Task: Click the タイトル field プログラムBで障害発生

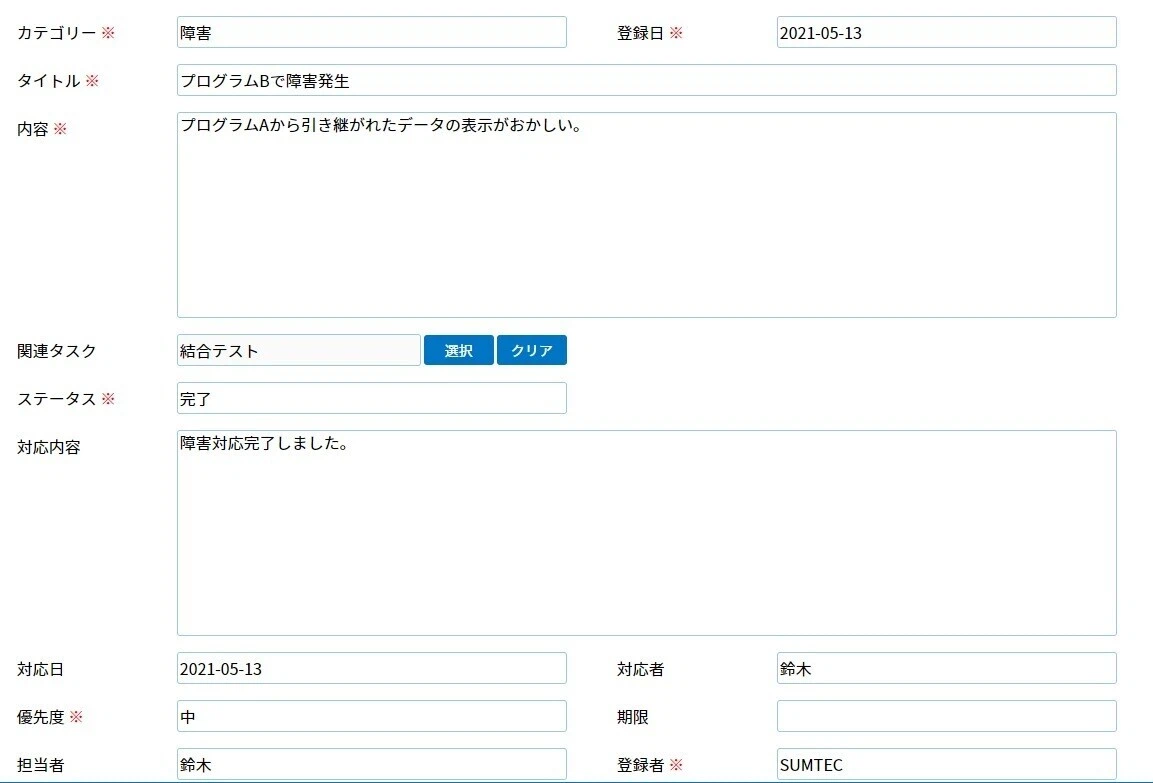Action: [646, 80]
